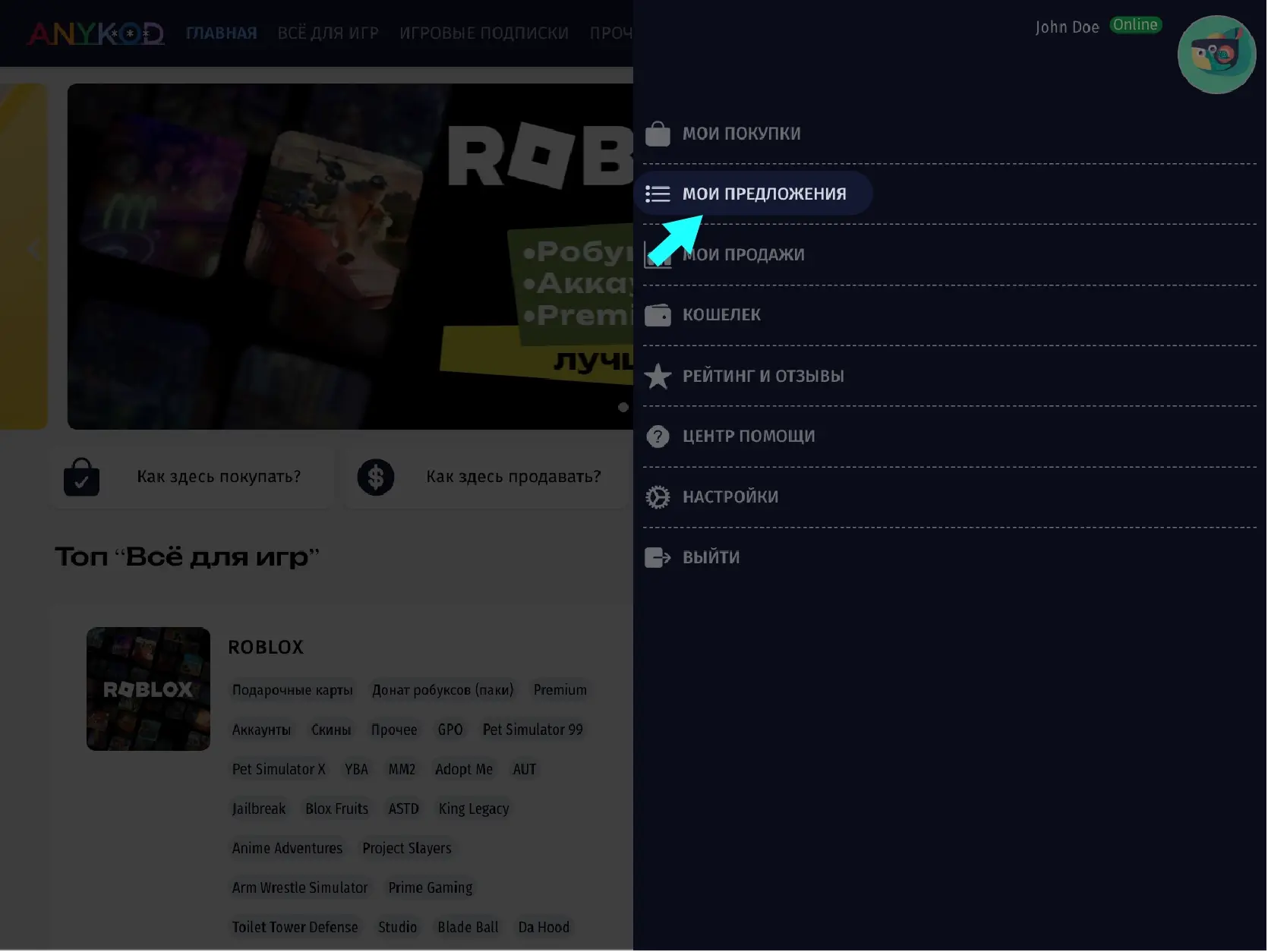Click the previous slide arrow on banner
Image resolution: width=1268 pixels, height=952 pixels.
33,249
